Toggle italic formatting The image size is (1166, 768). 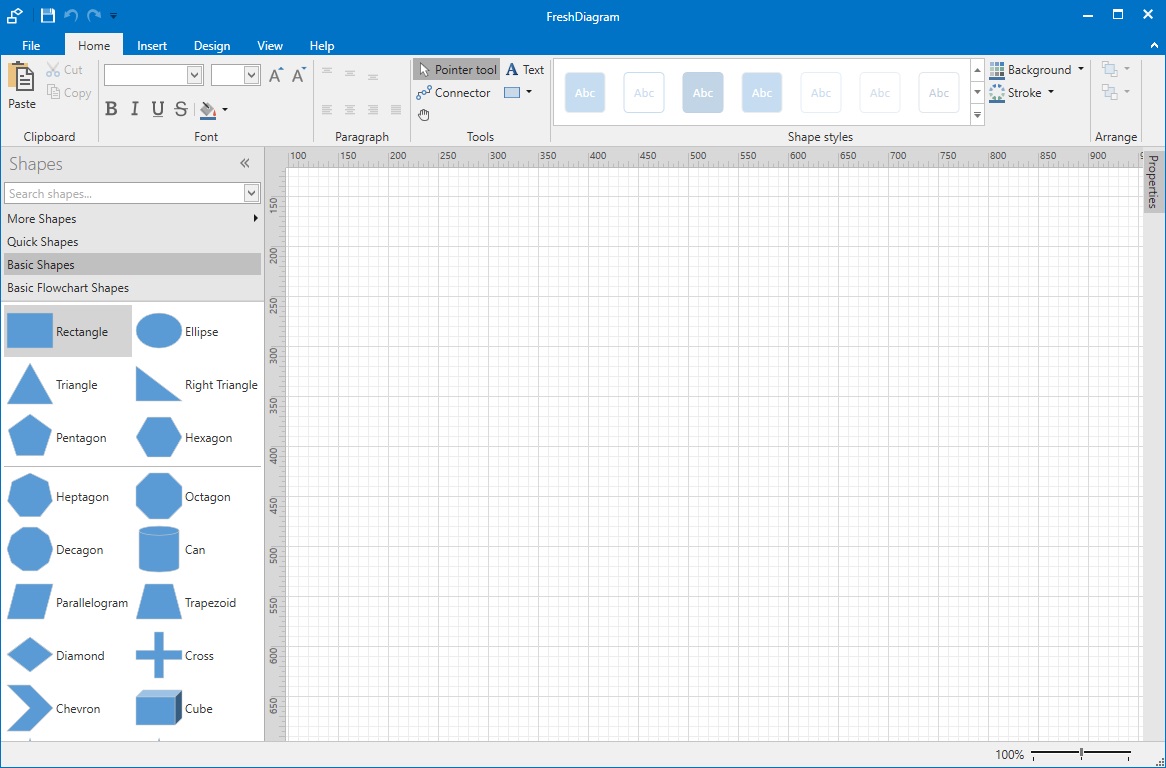[x=134, y=108]
